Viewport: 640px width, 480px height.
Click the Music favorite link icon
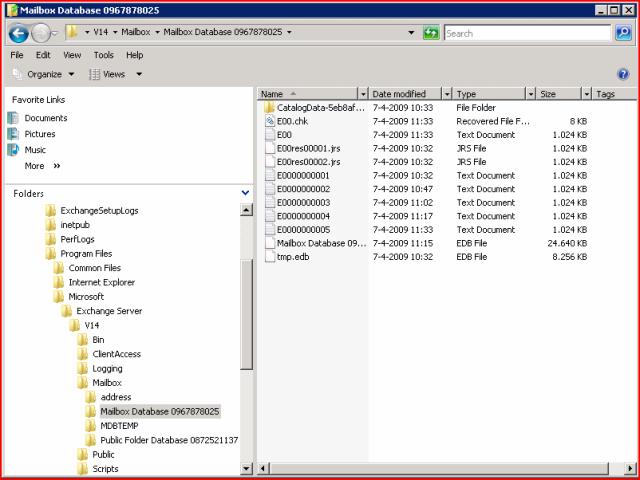coord(13,150)
